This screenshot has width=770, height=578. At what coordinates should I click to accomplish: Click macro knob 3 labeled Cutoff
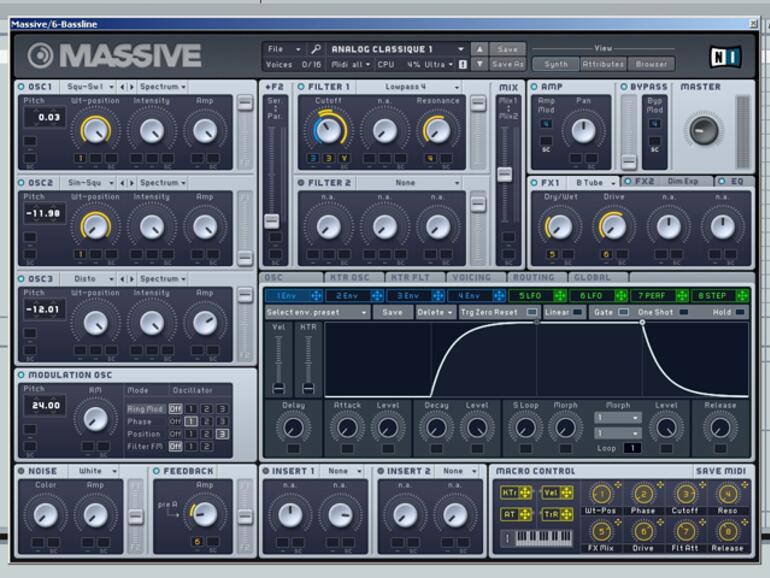click(686, 493)
